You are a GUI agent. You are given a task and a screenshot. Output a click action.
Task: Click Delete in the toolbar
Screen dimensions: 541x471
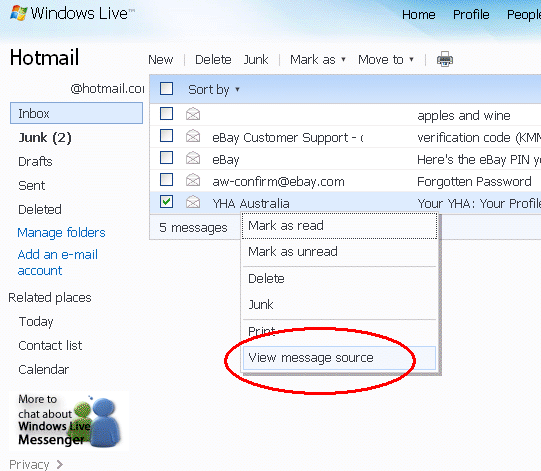[213, 60]
